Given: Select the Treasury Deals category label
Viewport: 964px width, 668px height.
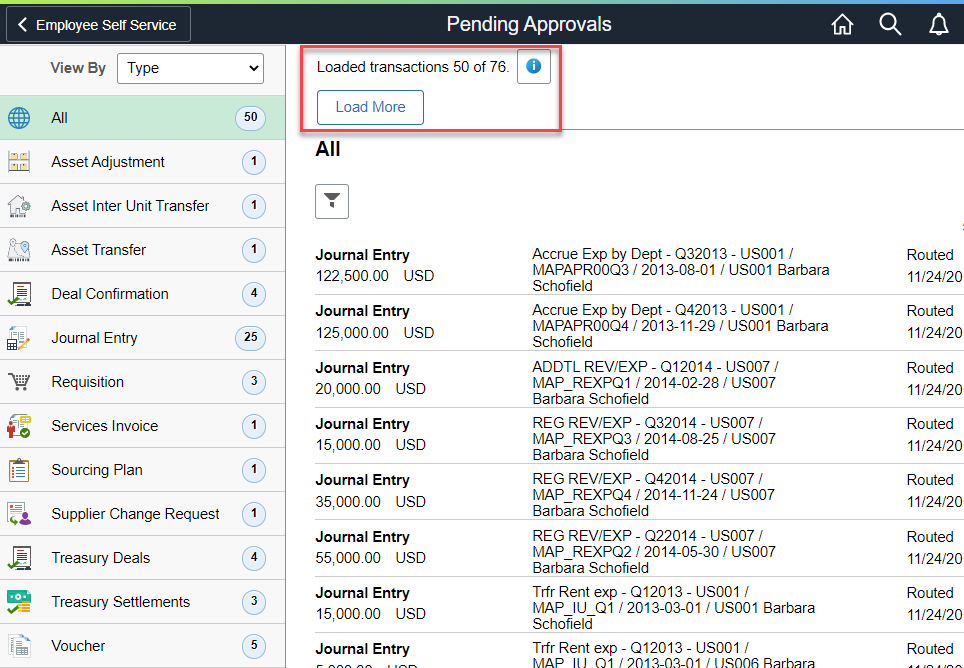Looking at the screenshot, I should (101, 558).
